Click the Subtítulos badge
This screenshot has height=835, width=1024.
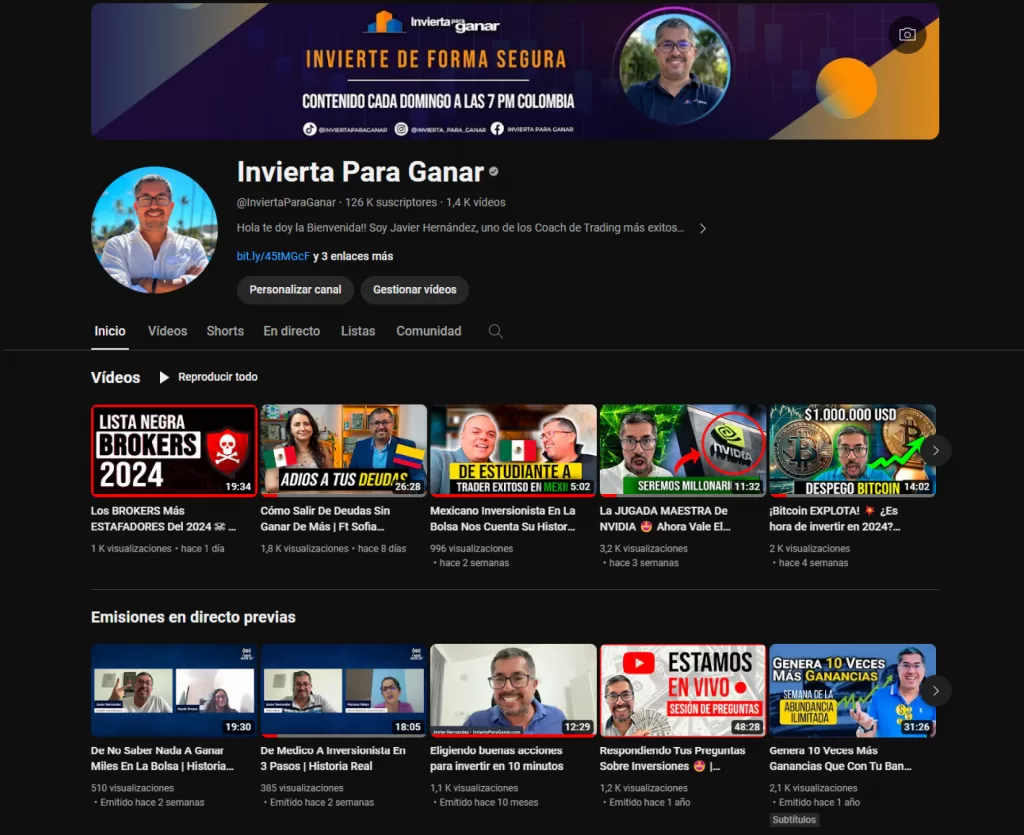(x=794, y=820)
